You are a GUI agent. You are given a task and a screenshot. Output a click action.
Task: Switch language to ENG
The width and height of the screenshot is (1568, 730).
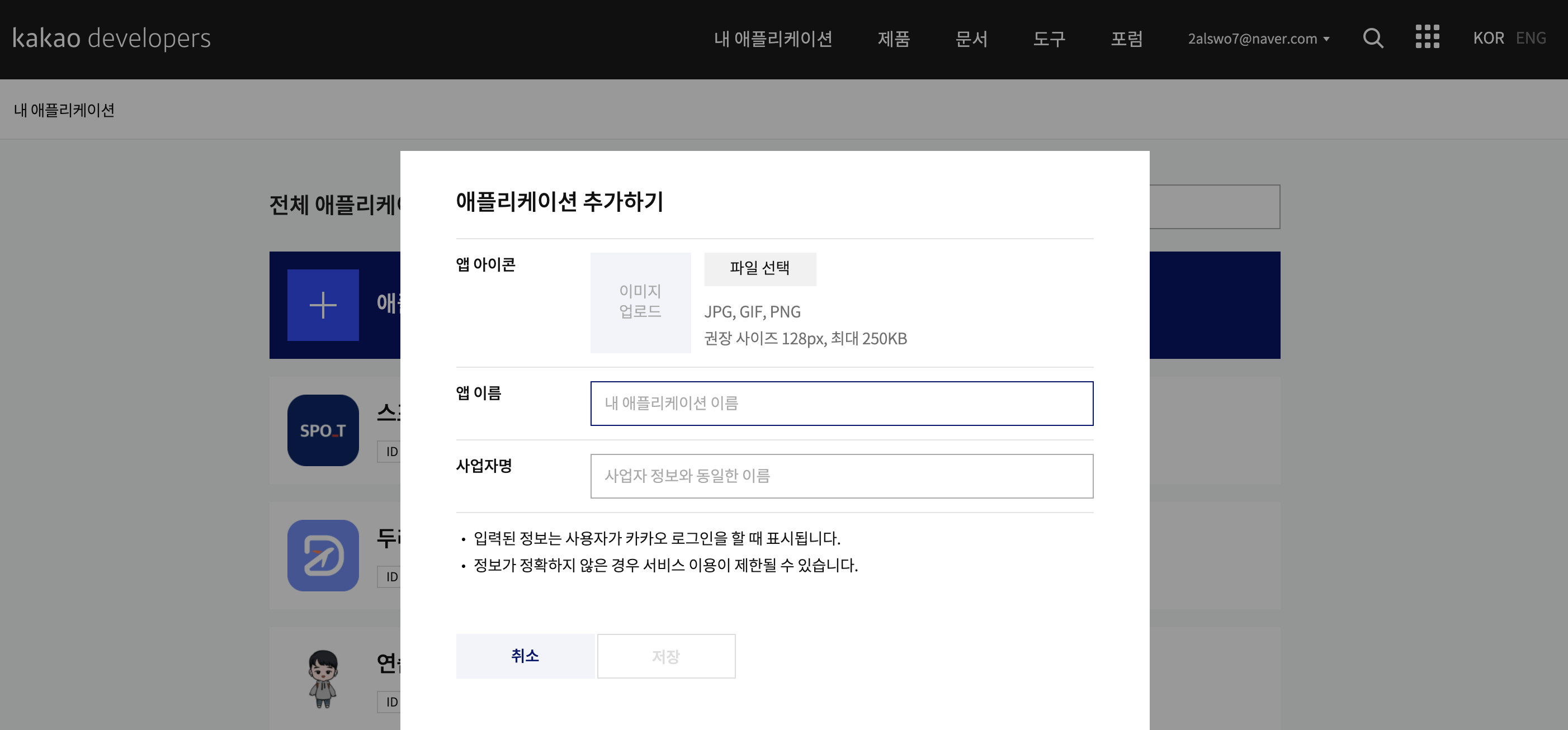[1531, 39]
